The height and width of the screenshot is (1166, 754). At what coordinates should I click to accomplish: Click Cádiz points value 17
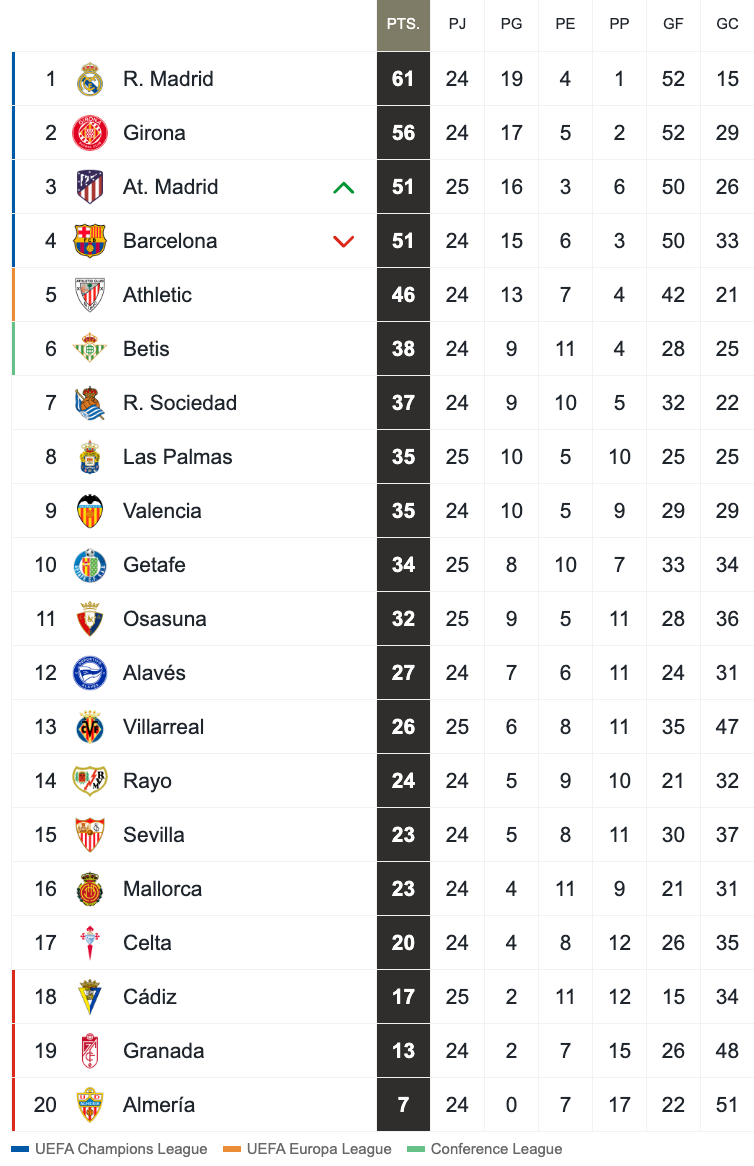[x=403, y=997]
